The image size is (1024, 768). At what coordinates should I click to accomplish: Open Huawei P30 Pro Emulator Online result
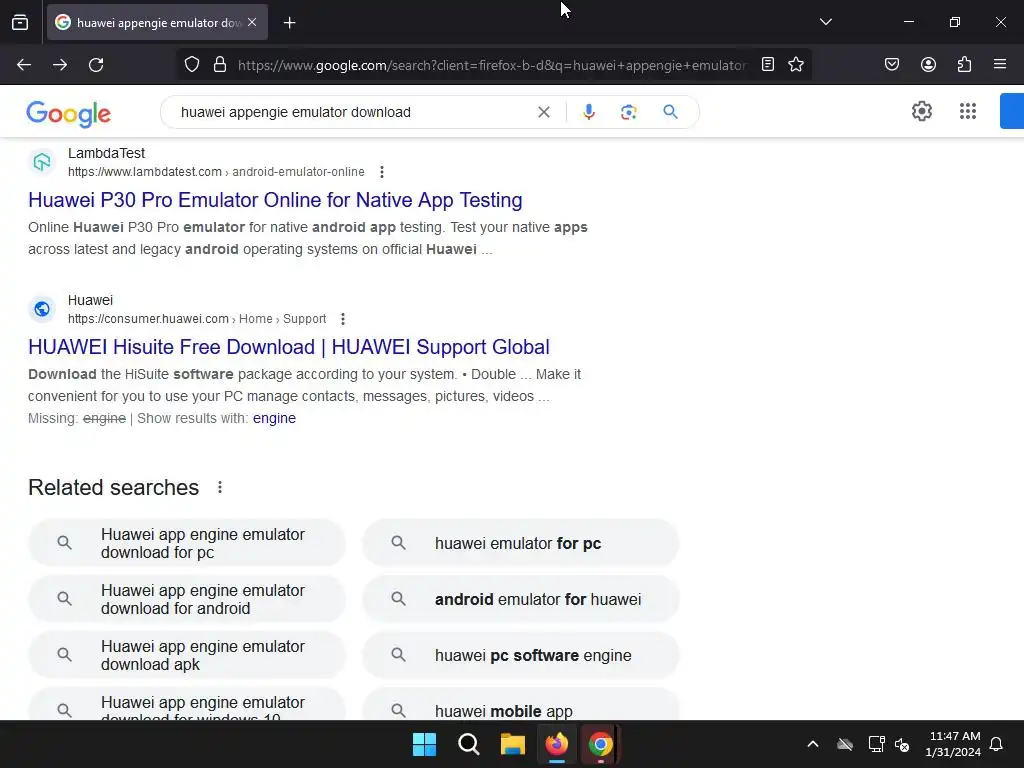(275, 200)
